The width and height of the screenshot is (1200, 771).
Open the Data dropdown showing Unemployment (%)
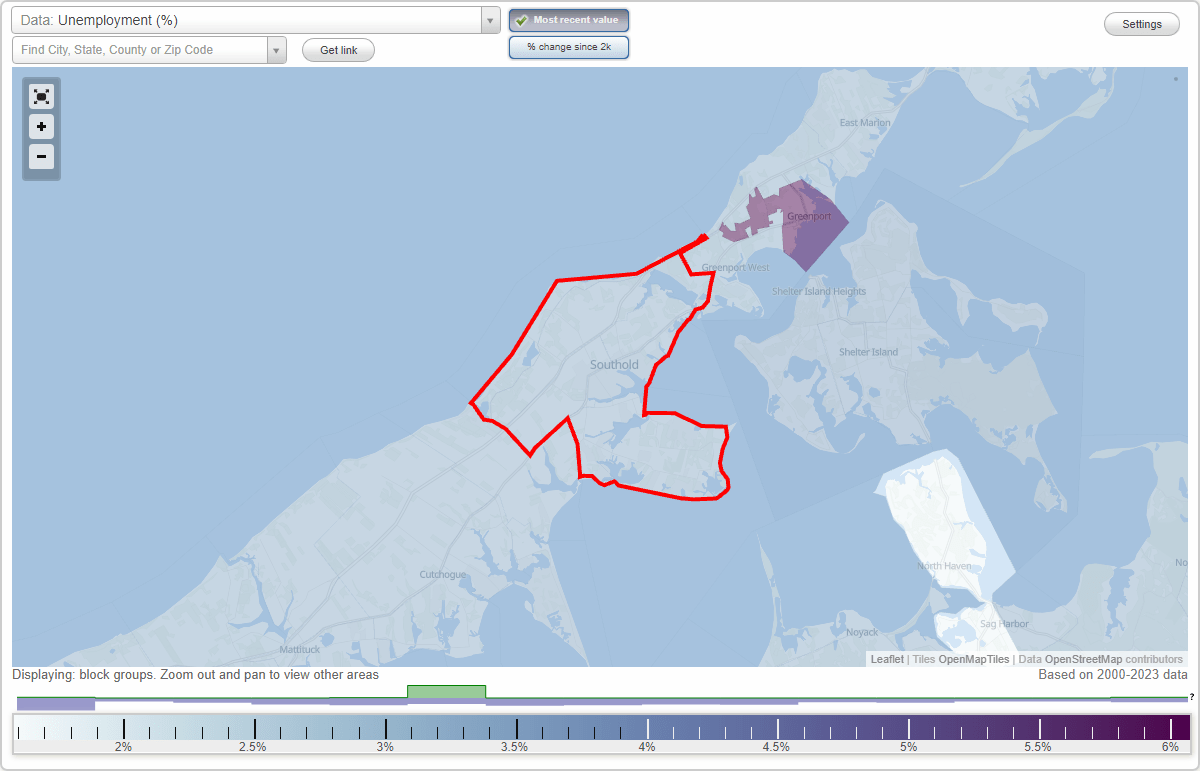pos(250,19)
